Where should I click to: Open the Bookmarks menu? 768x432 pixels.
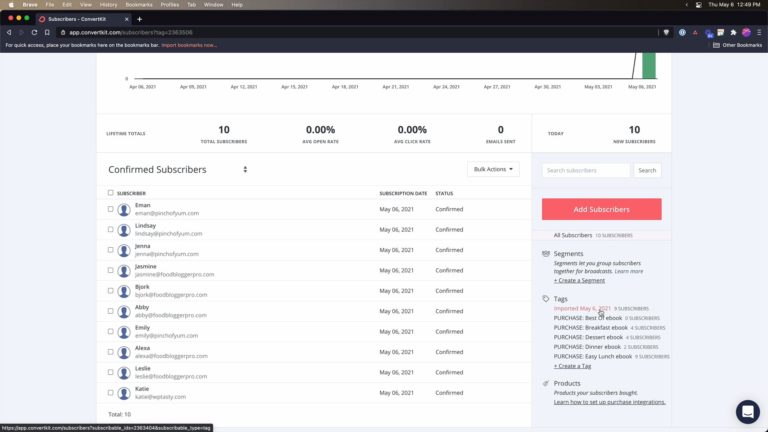click(x=139, y=4)
